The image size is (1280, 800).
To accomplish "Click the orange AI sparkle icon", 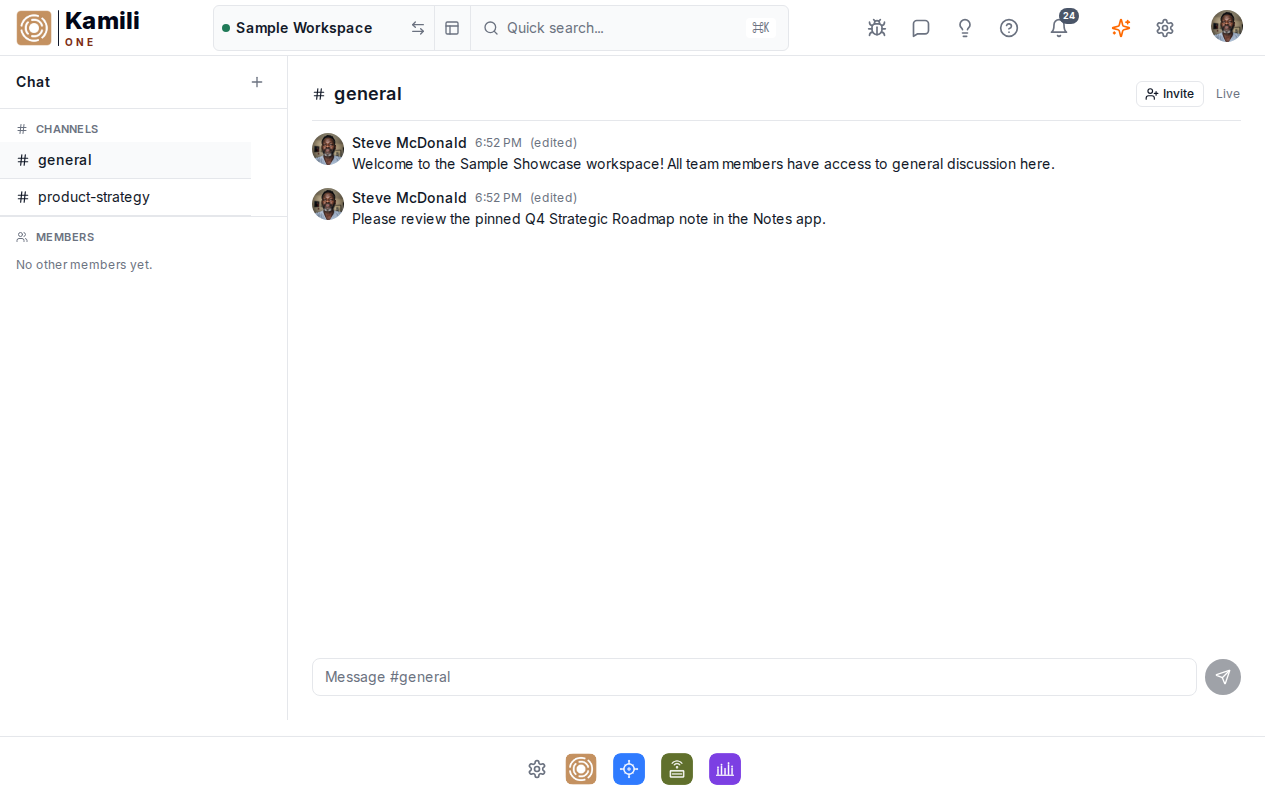I will (x=1121, y=28).
